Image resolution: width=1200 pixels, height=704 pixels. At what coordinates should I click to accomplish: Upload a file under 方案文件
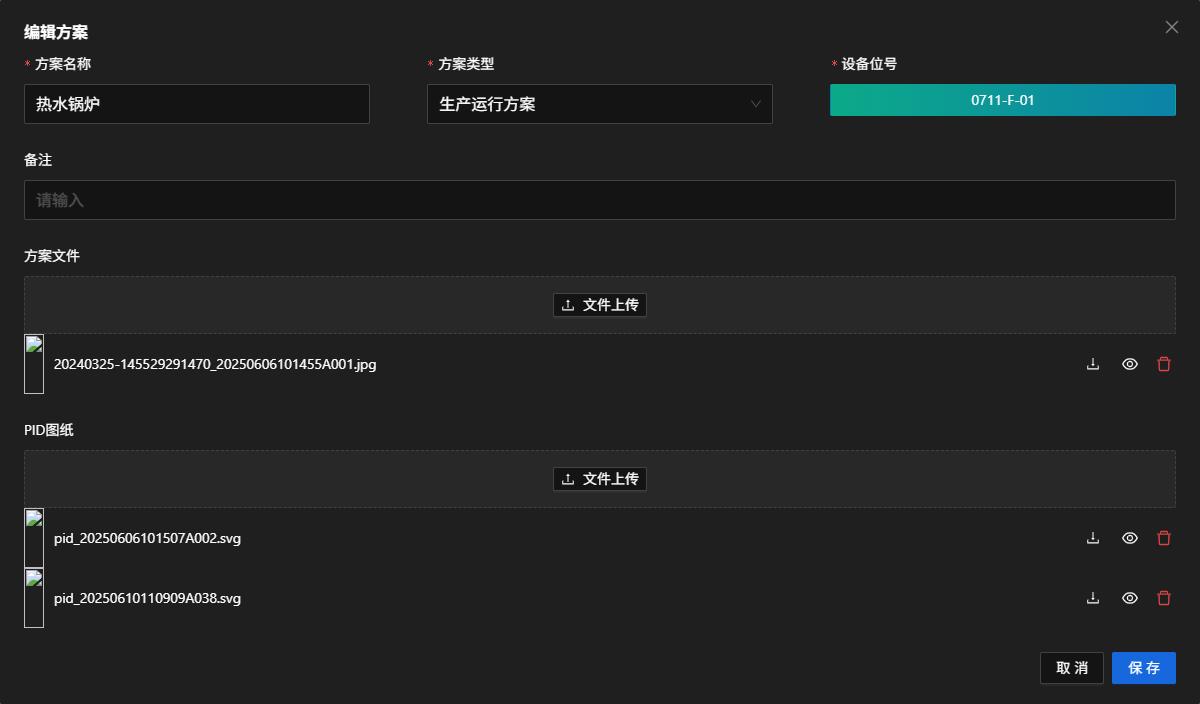(600, 305)
